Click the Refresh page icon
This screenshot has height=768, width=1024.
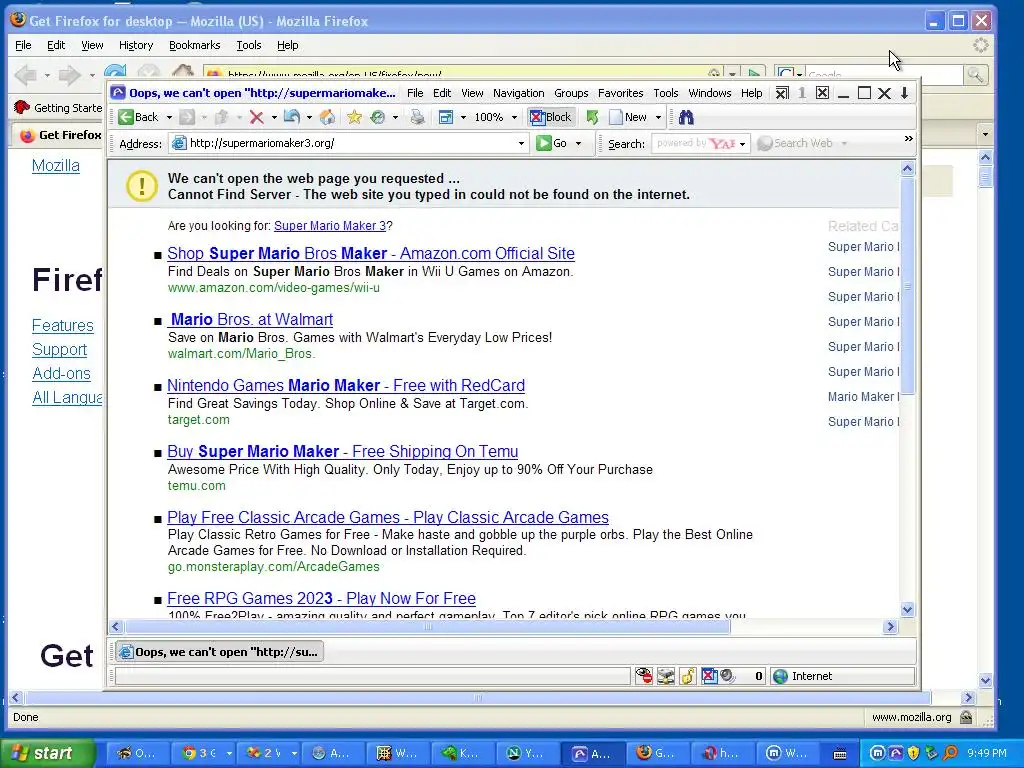coord(292,117)
